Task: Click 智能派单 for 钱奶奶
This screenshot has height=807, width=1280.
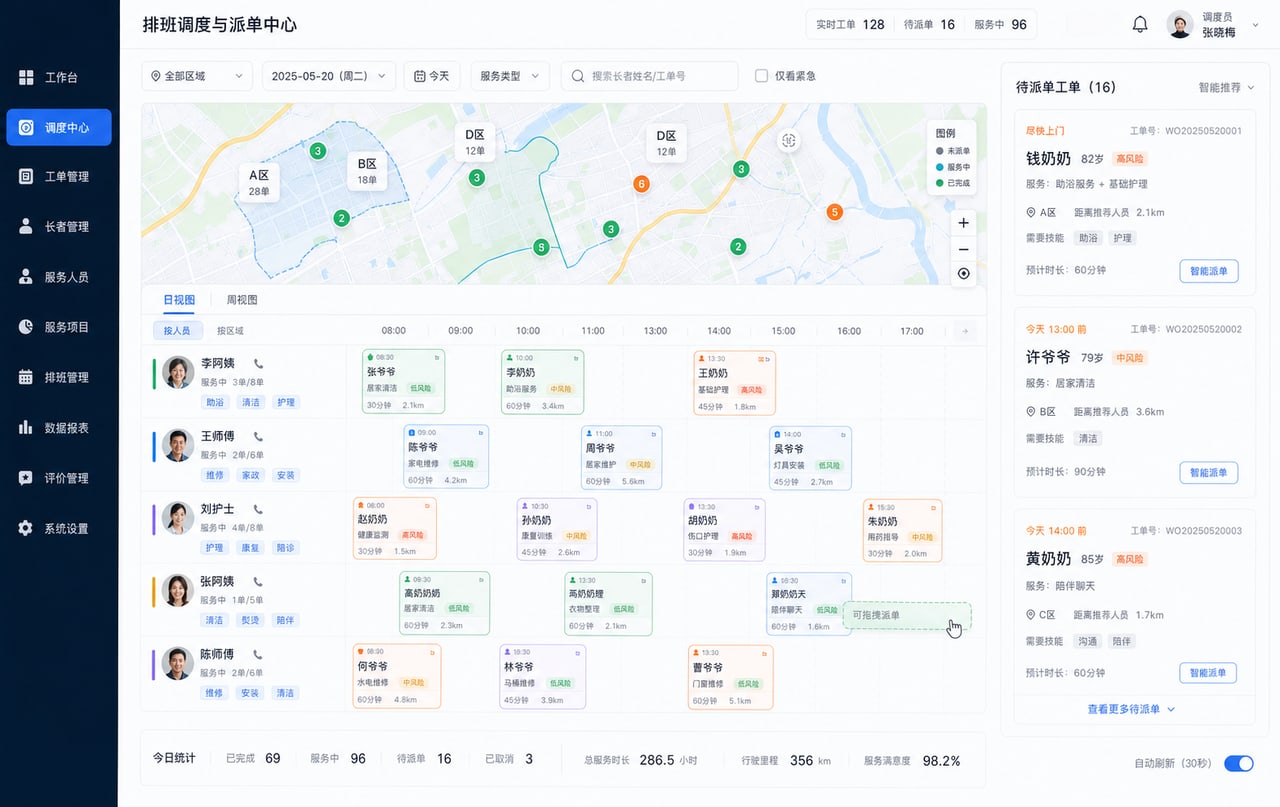Action: [x=1209, y=271]
